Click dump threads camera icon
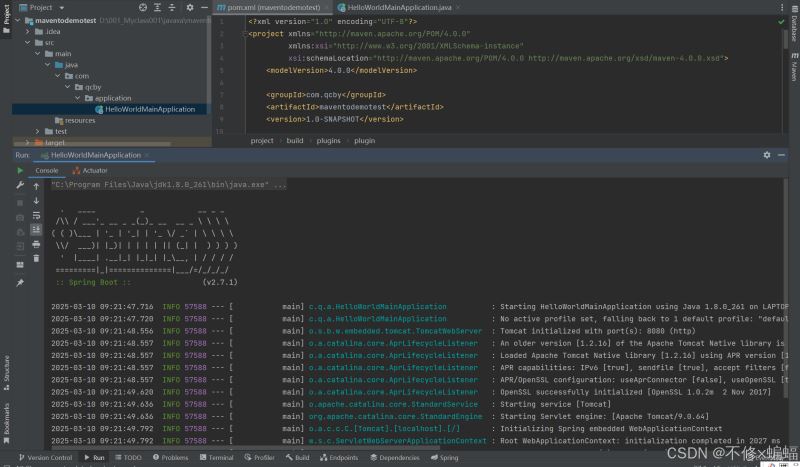 pyautogui.click(x=20, y=218)
